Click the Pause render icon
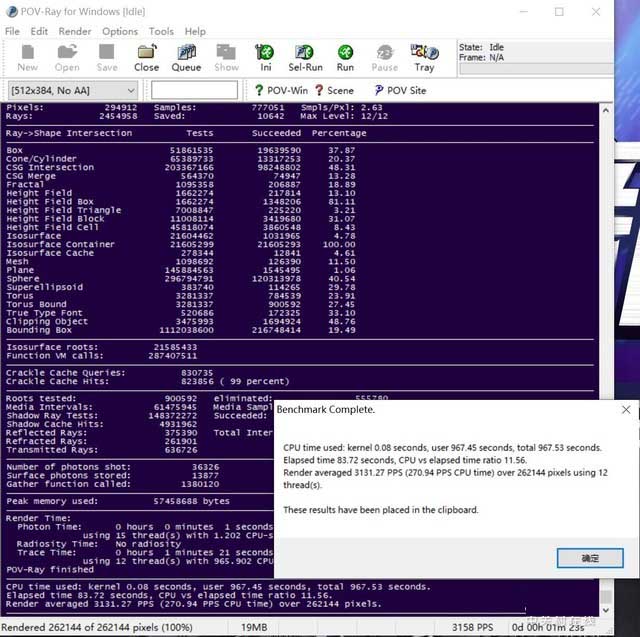The height and width of the screenshot is (637, 640). tap(384, 58)
